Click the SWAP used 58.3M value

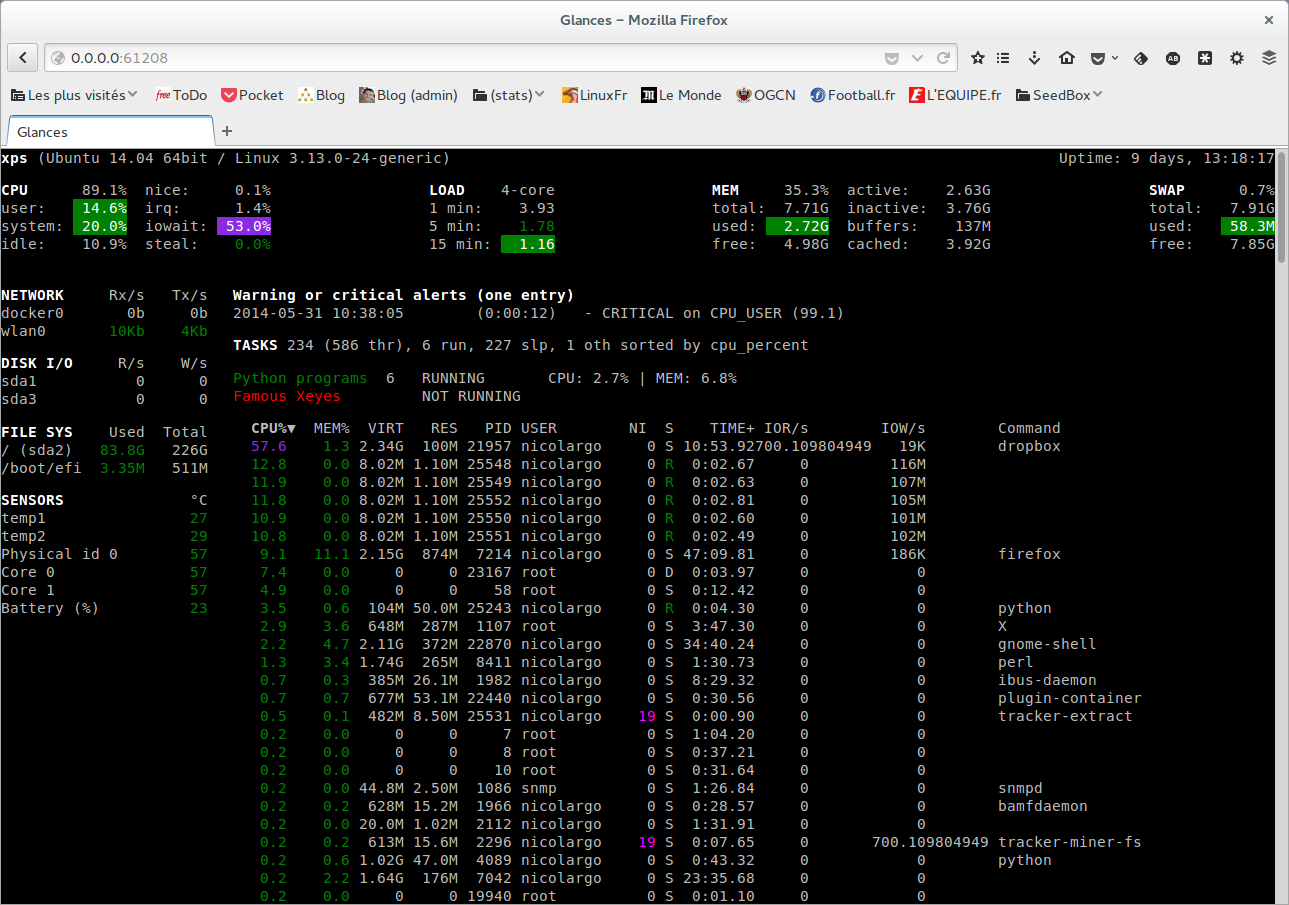(x=1248, y=226)
